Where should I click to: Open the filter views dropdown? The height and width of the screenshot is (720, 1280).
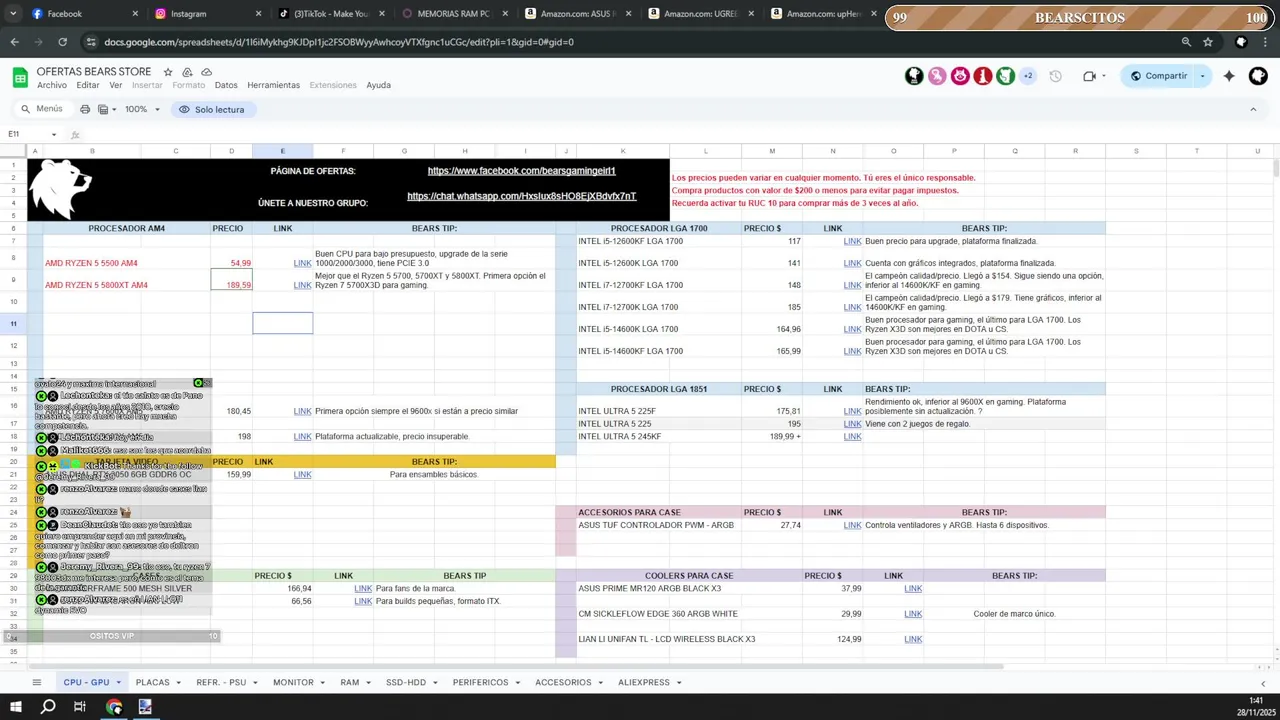click(106, 109)
